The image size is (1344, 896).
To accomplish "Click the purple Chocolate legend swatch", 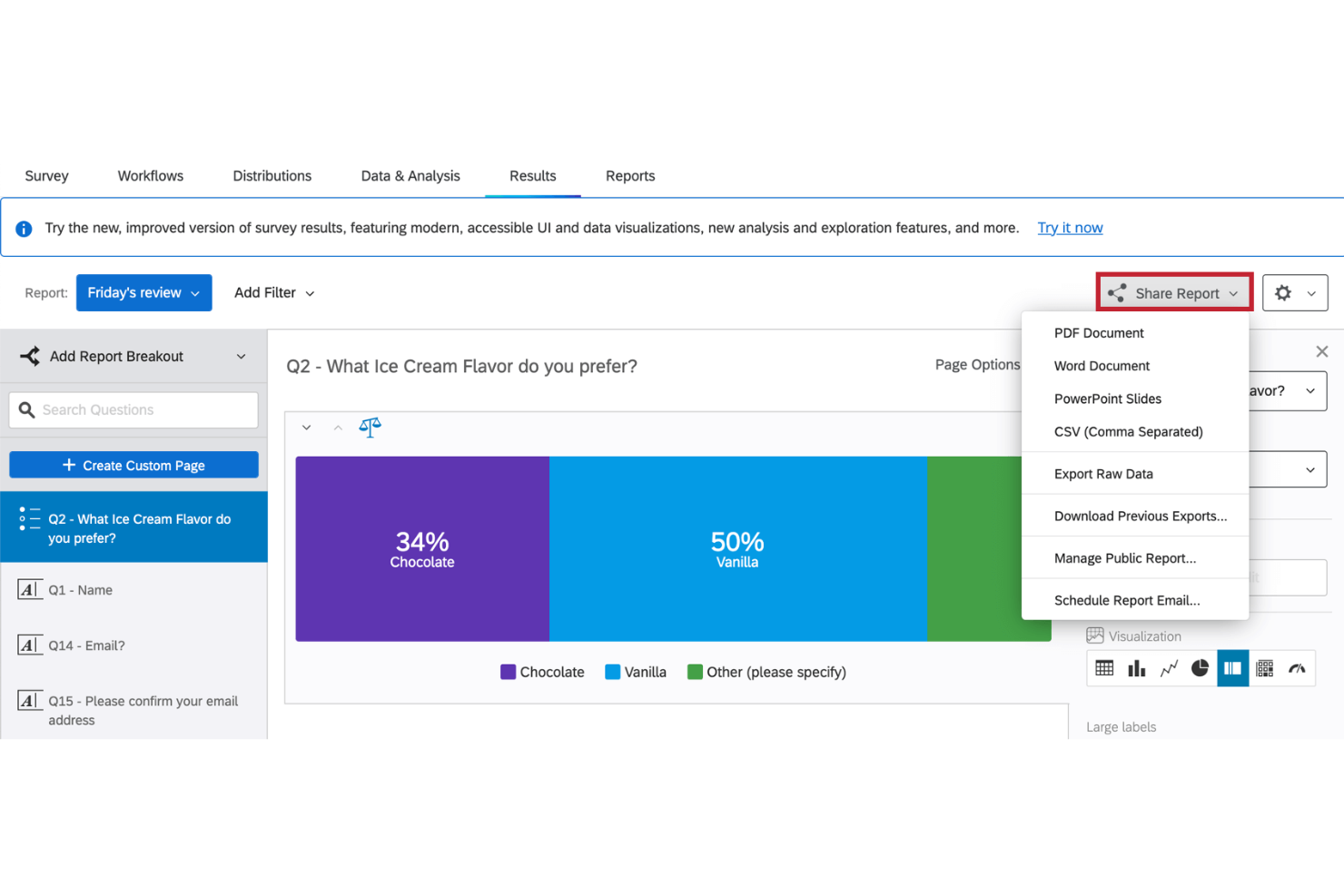I will (x=509, y=672).
